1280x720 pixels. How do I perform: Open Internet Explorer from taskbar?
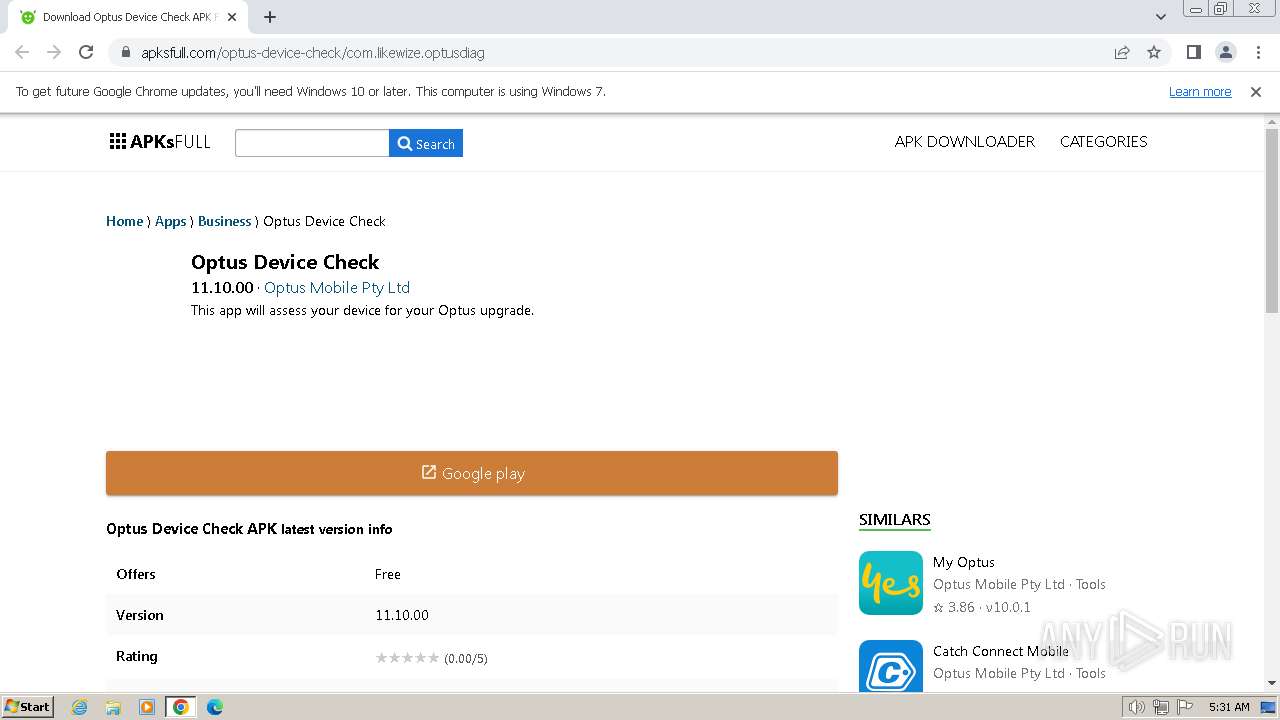point(80,707)
